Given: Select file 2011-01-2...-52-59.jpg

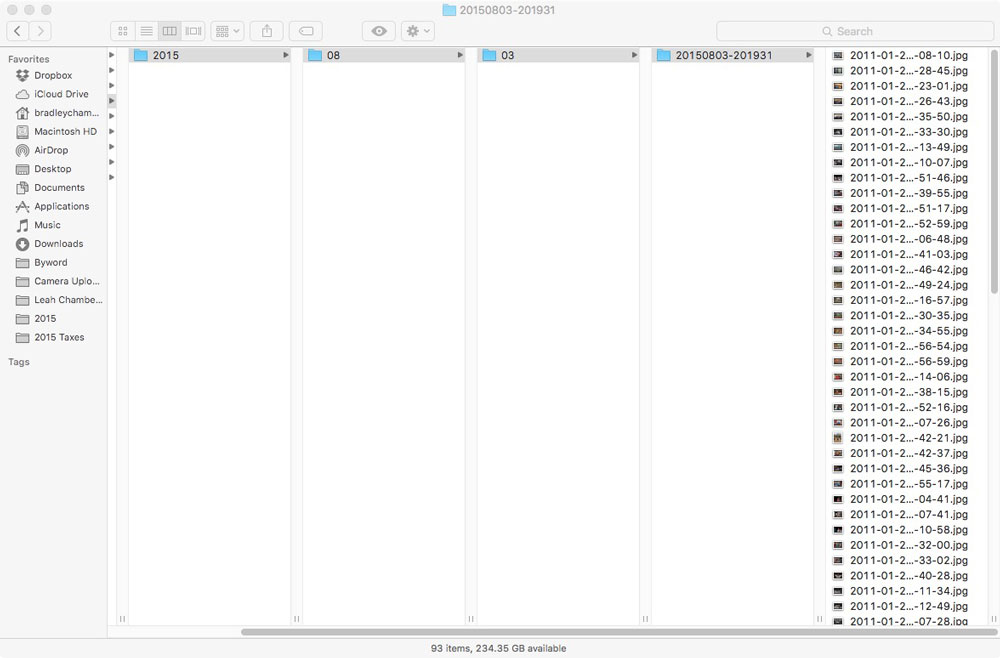Looking at the screenshot, I should 908,224.
